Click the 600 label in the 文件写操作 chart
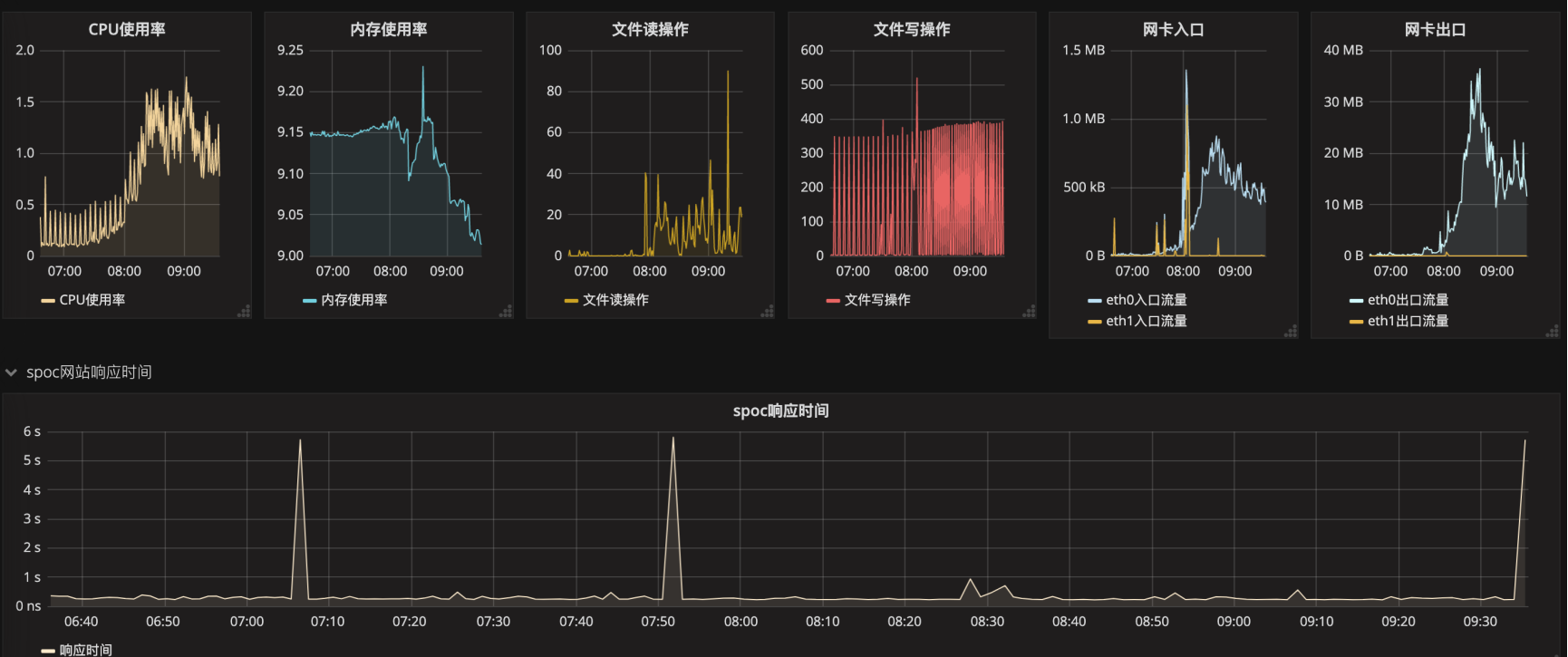Screen dimensions: 1568x657 [812, 50]
